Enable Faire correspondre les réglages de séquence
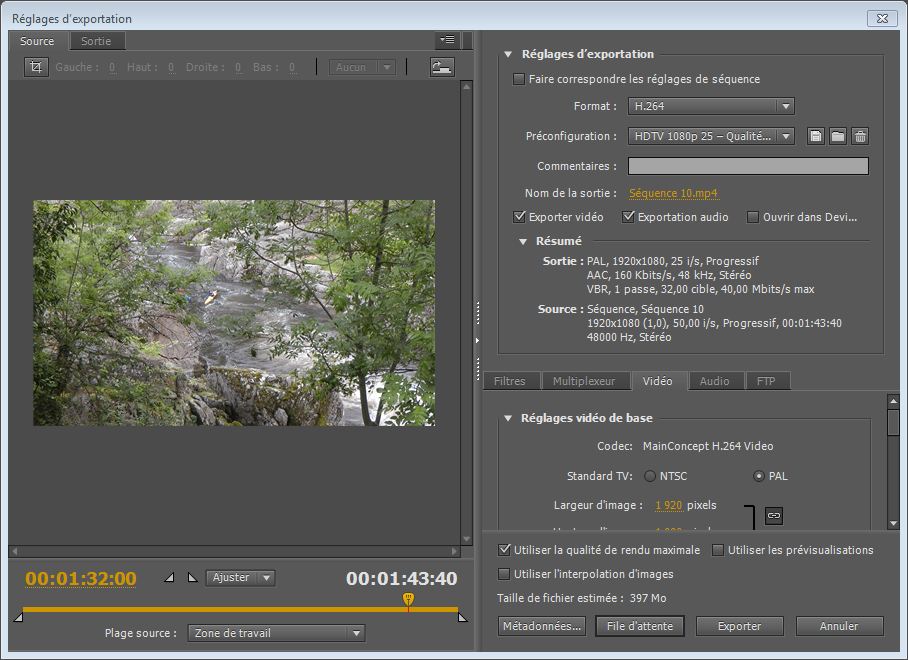 point(518,79)
